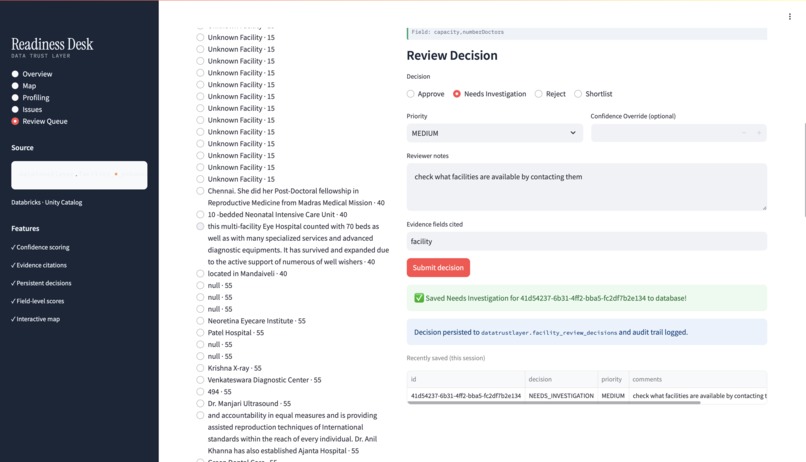Click the Databricks · Unity Catalog caption

[47, 202]
